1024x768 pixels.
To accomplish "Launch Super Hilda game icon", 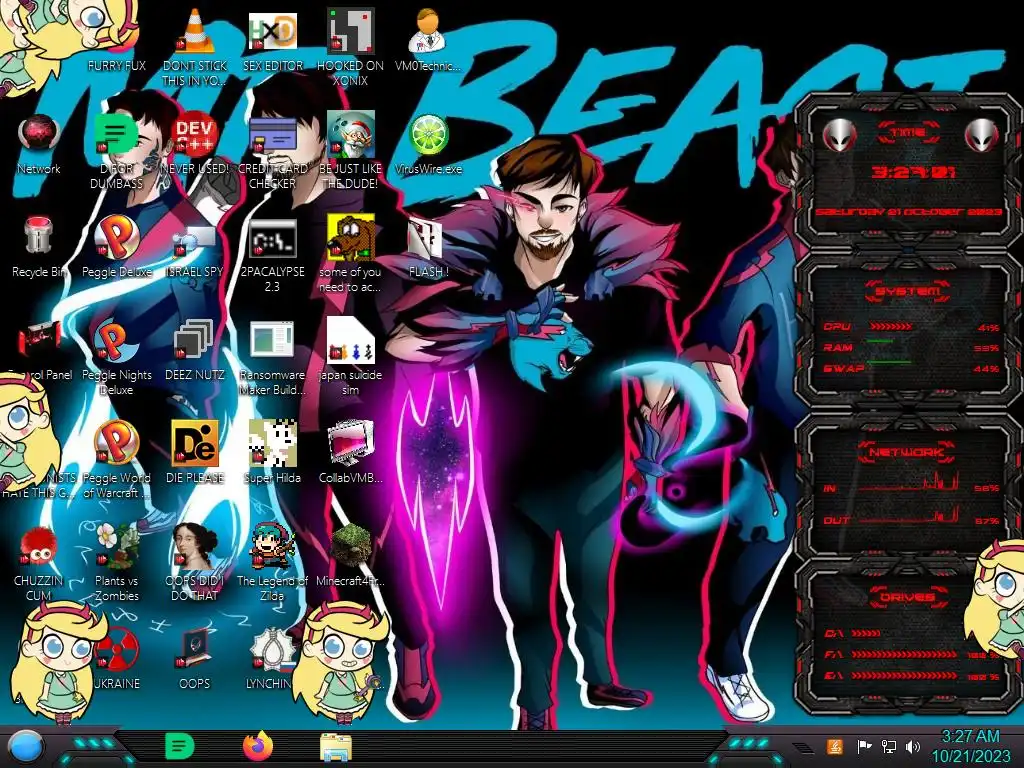I will coord(272,443).
